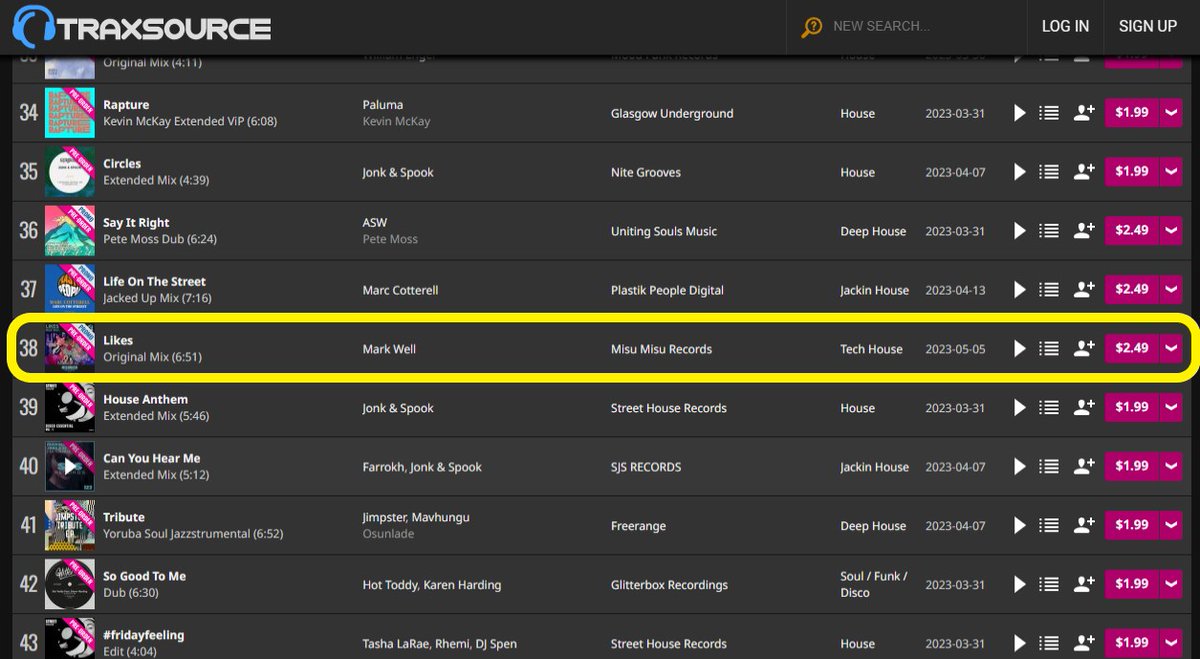
Task: Play the track Likes
Action: coord(1019,349)
